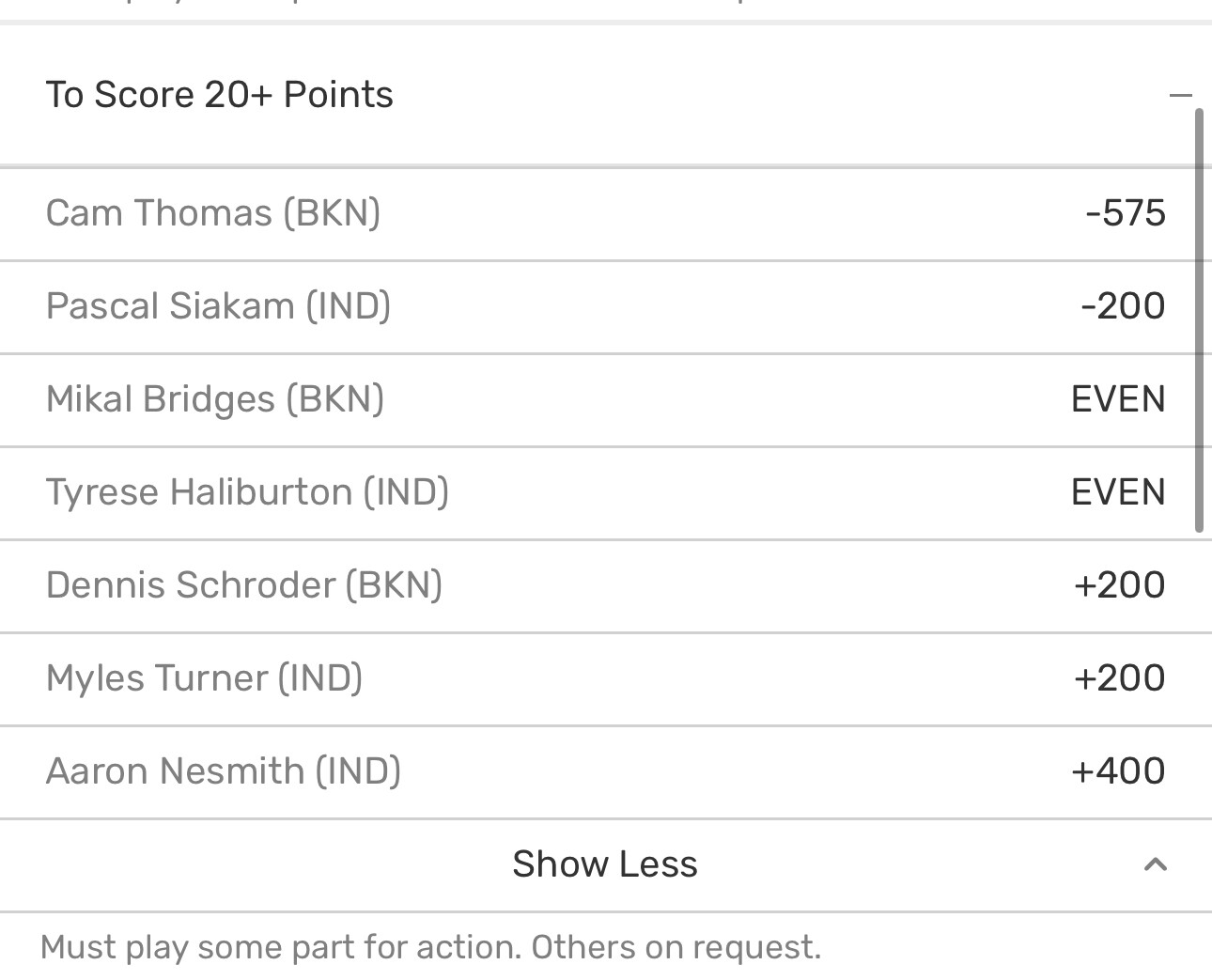Select Cam Thomas -575 odds
Image resolution: width=1212 pixels, height=980 pixels.
click(x=1125, y=213)
